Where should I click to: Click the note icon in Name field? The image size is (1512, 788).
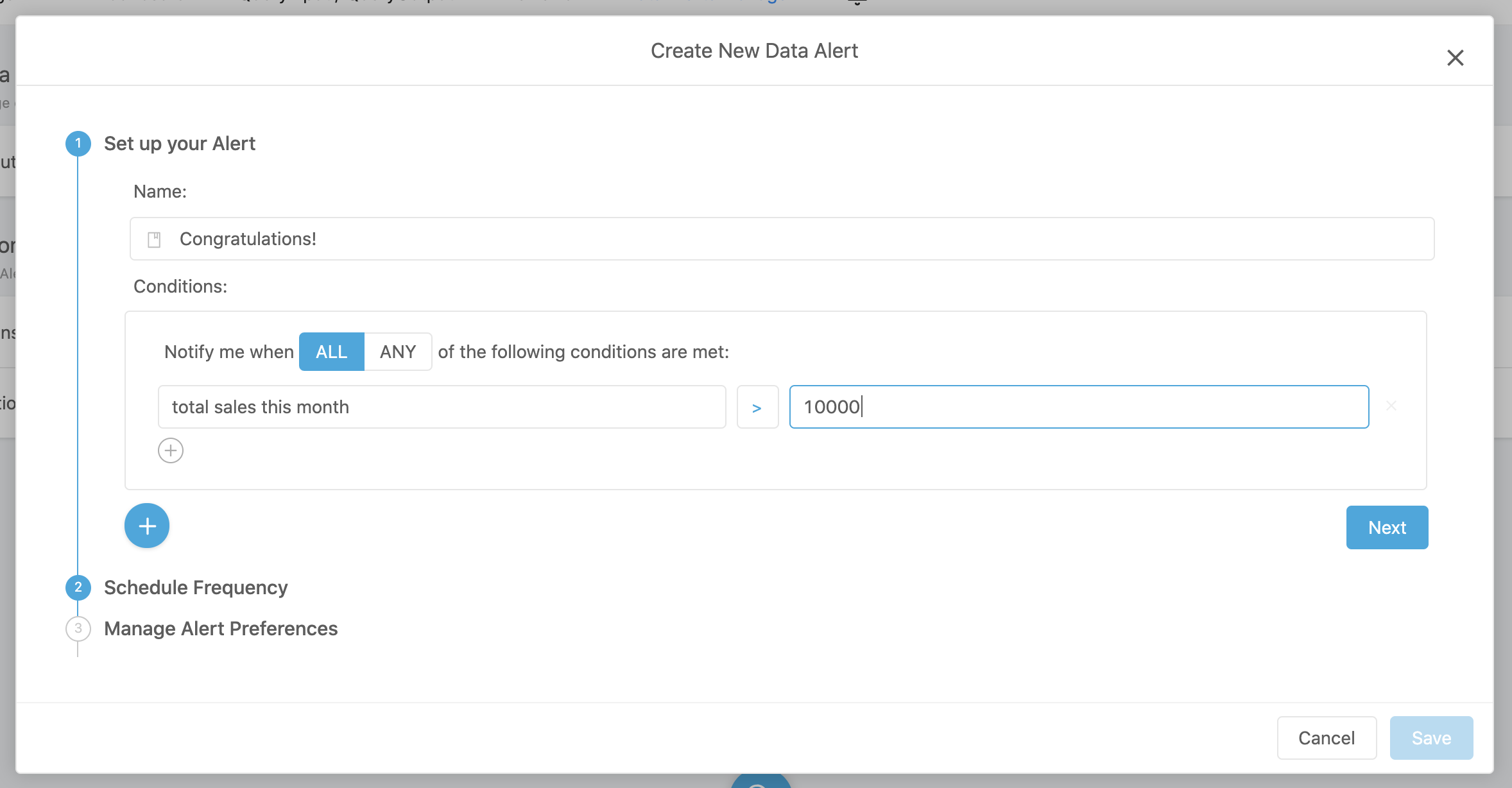coord(154,239)
